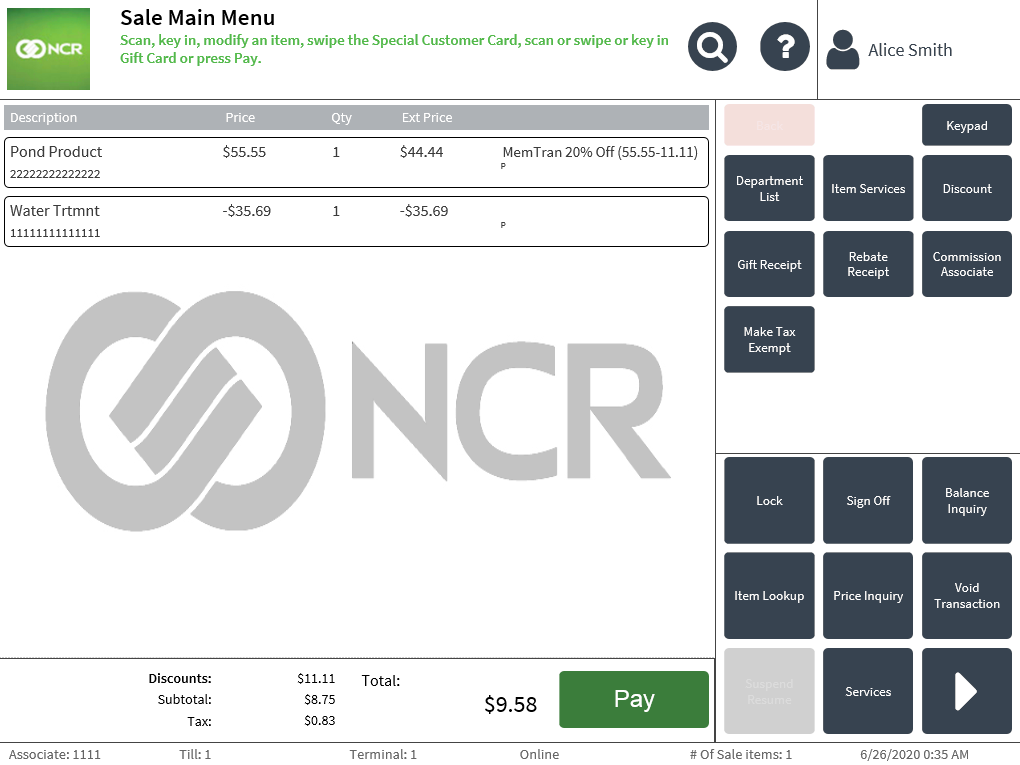This screenshot has width=1020, height=765.
Task: Click the magnifying glass search icon
Action: point(712,47)
